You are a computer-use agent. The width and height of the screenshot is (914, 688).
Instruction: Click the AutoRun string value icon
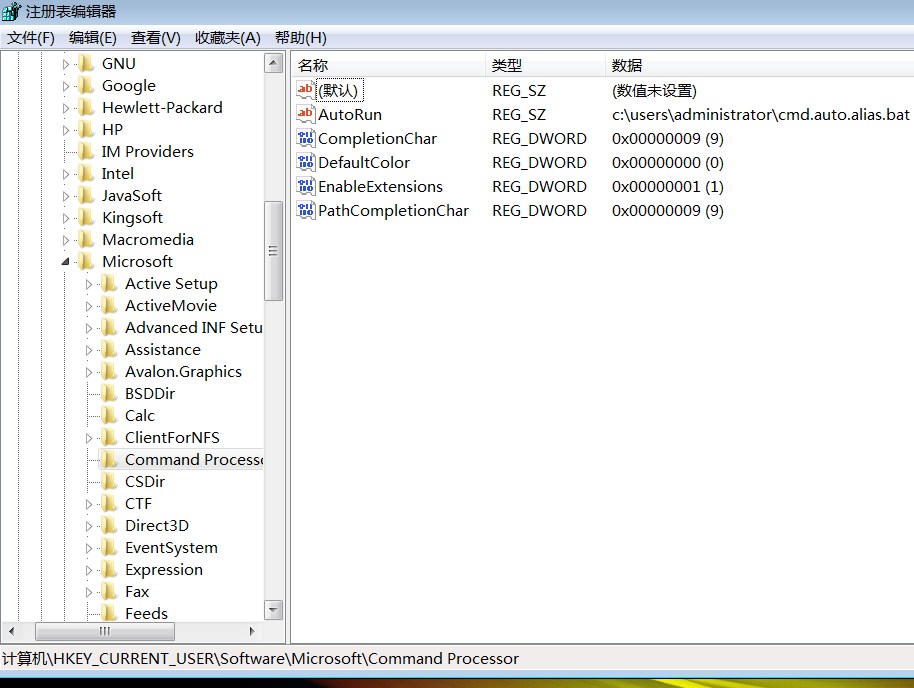[x=306, y=114]
